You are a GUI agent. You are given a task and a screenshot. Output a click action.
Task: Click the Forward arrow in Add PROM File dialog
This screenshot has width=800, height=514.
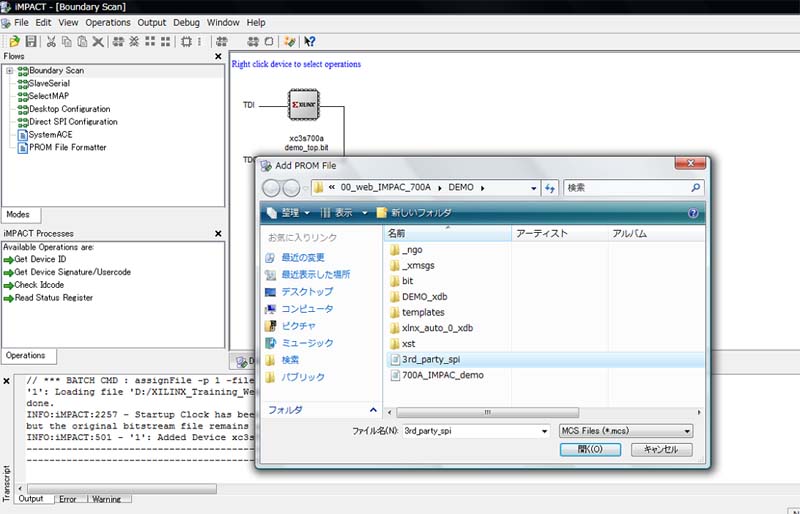(291, 188)
